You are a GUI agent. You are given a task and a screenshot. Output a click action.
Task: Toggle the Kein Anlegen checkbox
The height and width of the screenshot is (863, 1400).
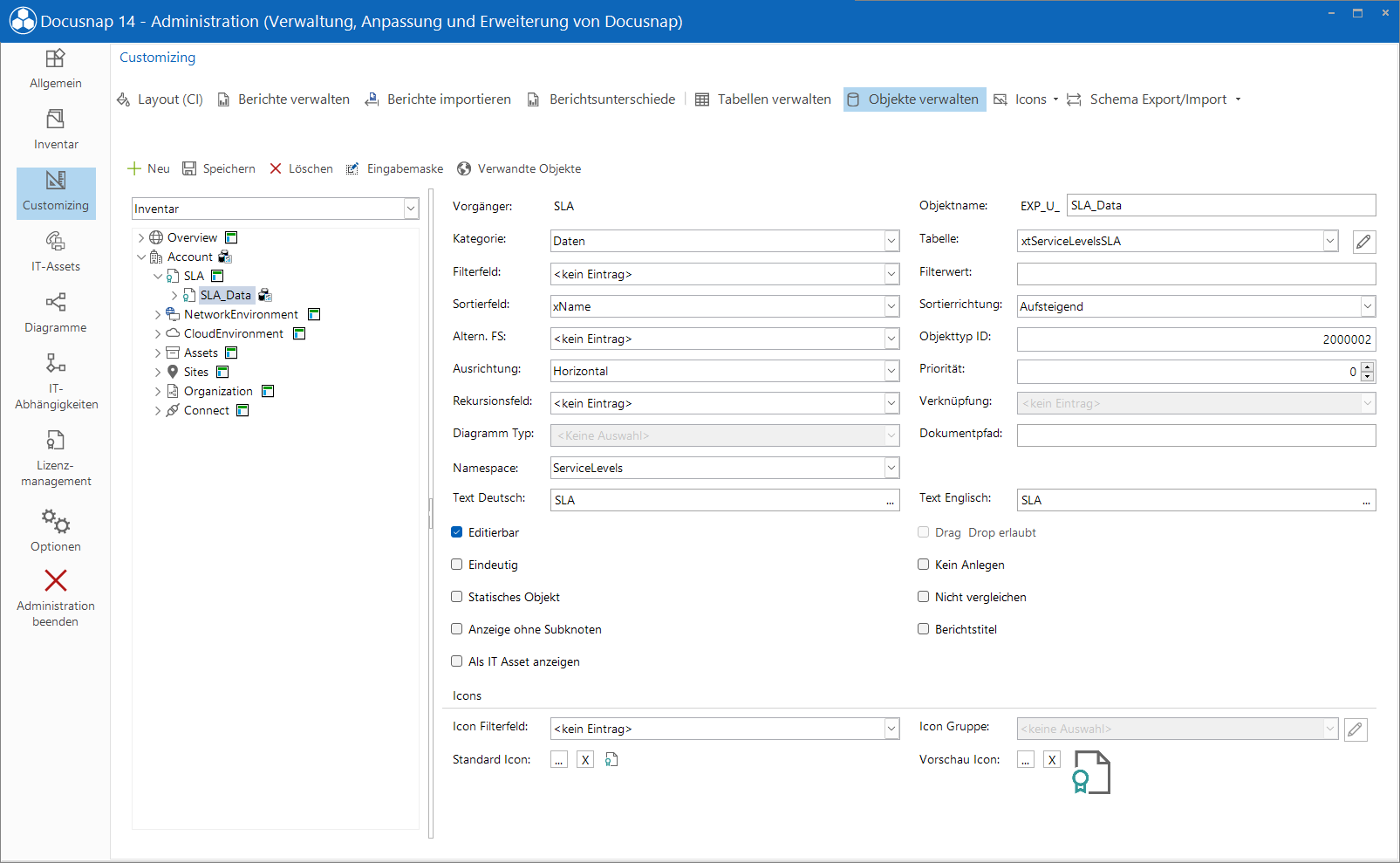pos(924,565)
